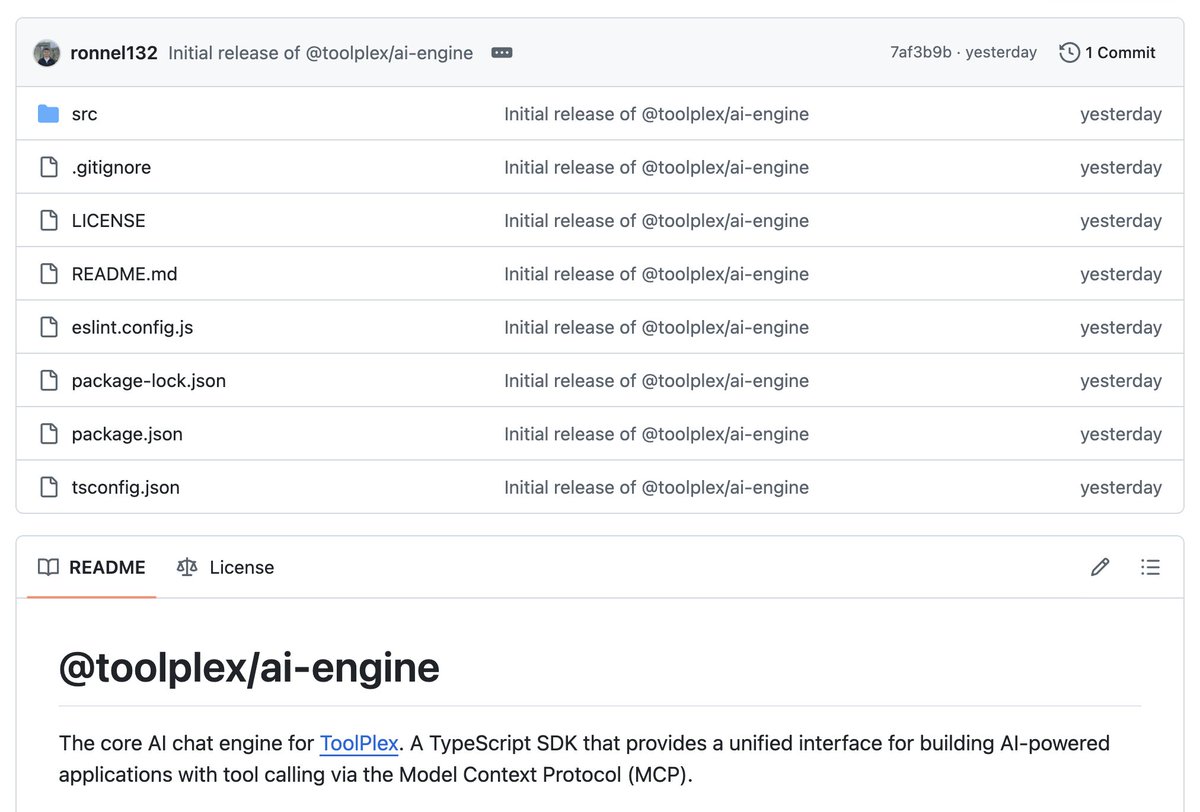This screenshot has height=812, width=1200.
Task: Open the README.md file
Action: [124, 274]
